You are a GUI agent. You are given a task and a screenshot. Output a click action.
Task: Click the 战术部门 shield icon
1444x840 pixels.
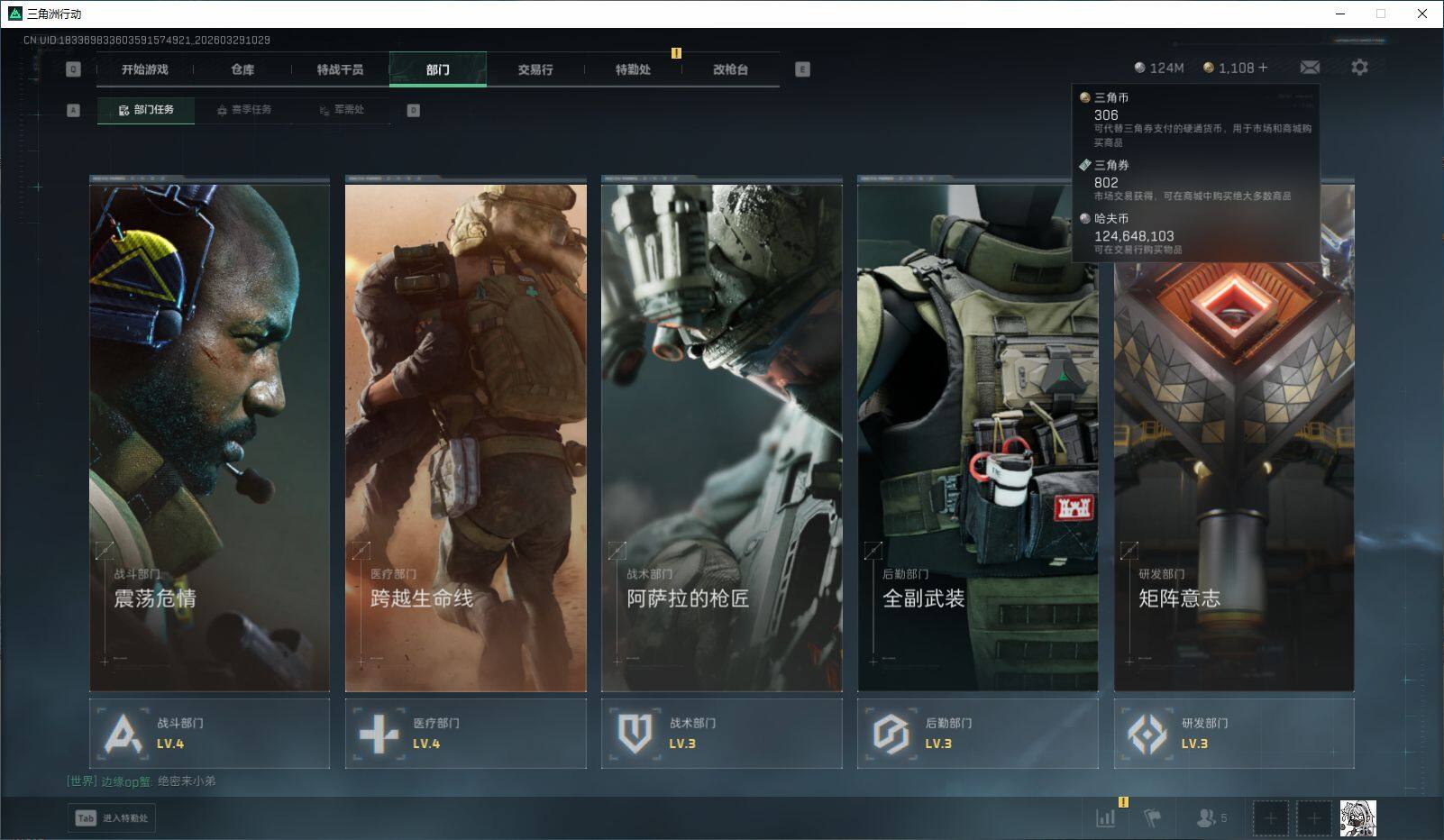tap(635, 734)
